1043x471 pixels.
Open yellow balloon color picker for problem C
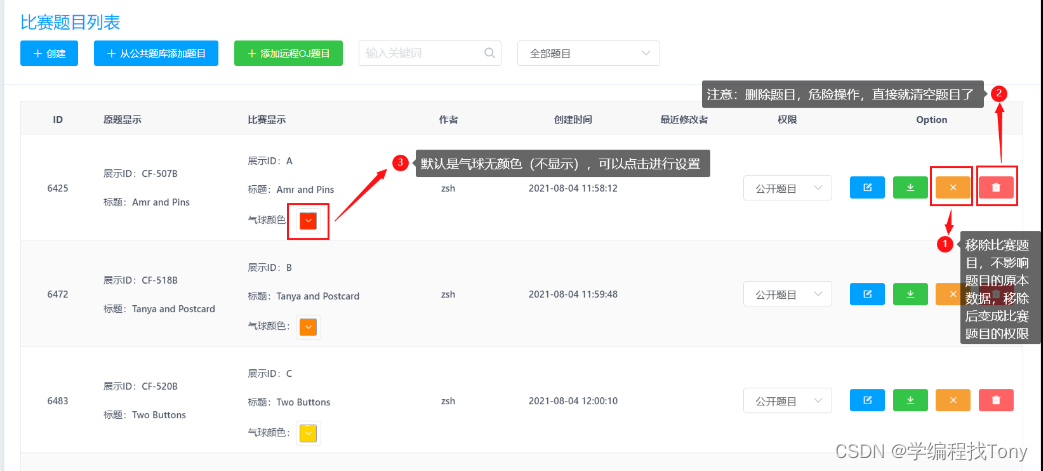pos(309,434)
